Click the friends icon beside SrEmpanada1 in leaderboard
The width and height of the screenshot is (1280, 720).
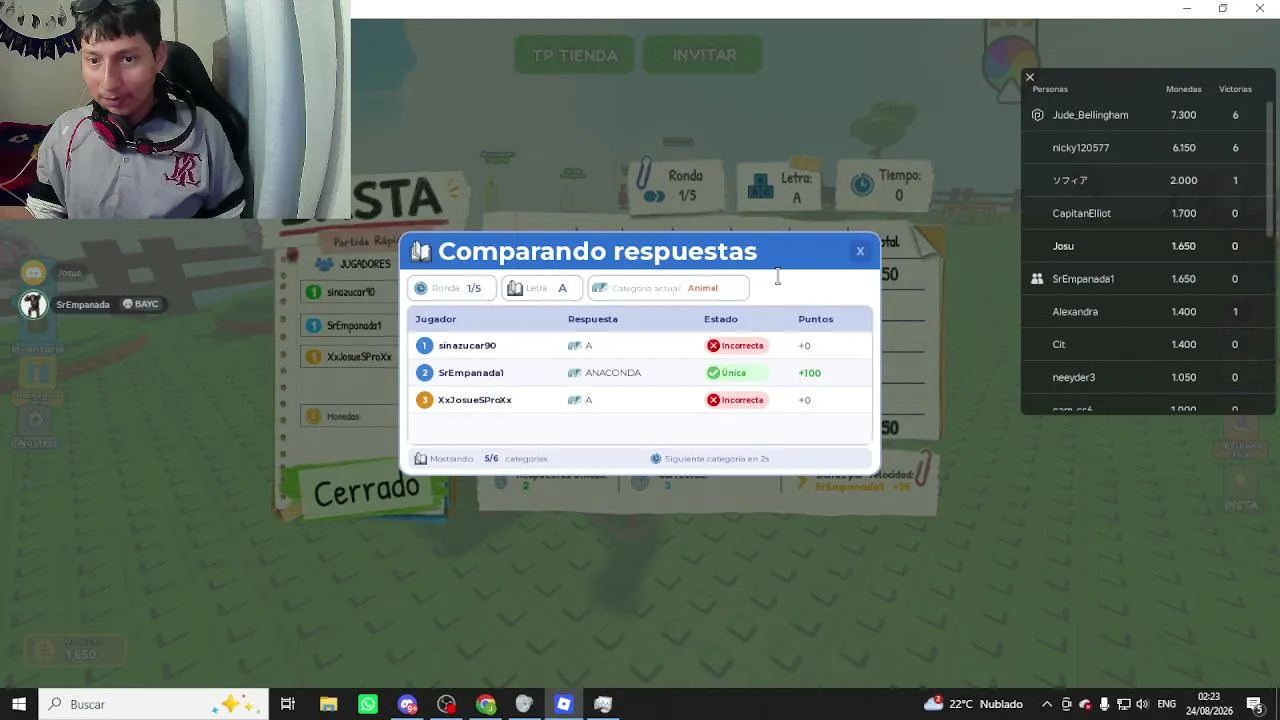click(1037, 279)
